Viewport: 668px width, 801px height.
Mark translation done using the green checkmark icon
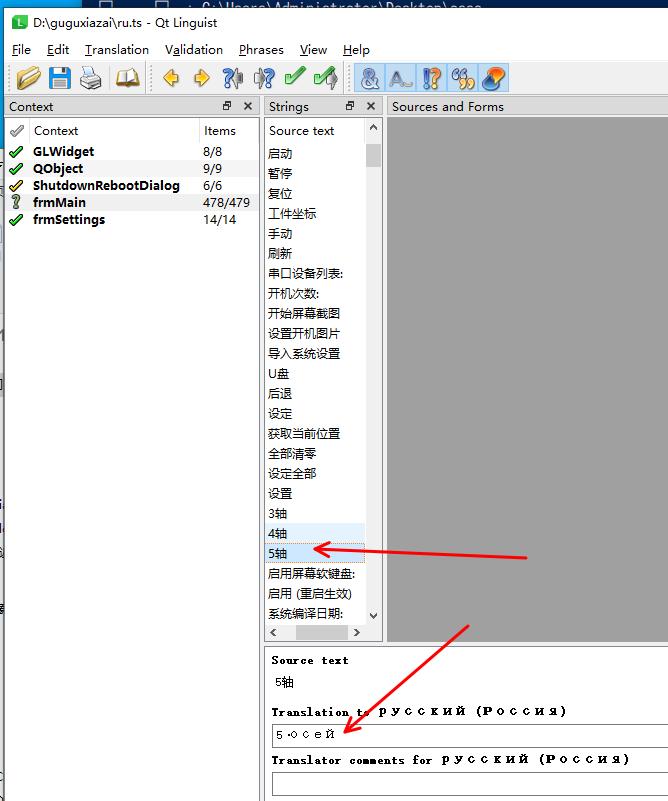[x=294, y=78]
